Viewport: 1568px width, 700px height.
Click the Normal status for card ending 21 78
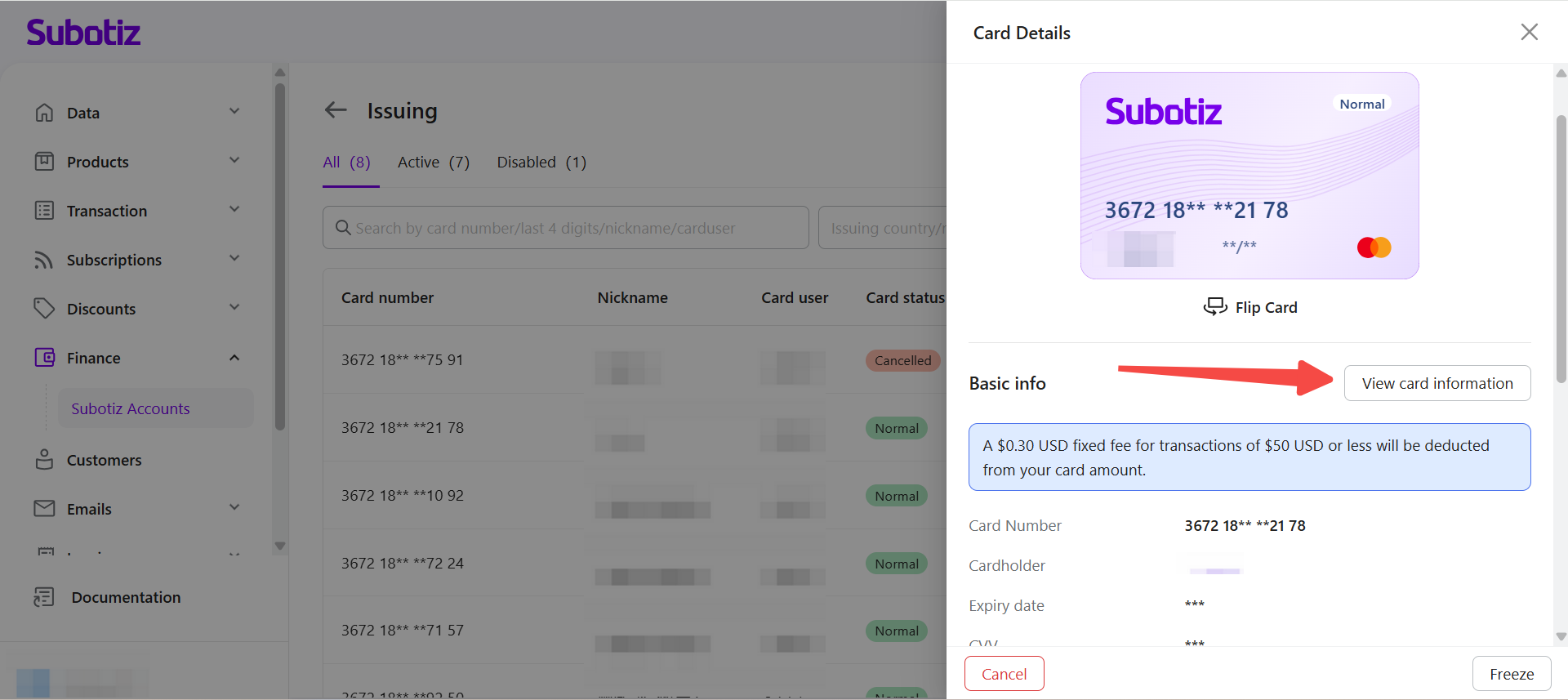(897, 428)
